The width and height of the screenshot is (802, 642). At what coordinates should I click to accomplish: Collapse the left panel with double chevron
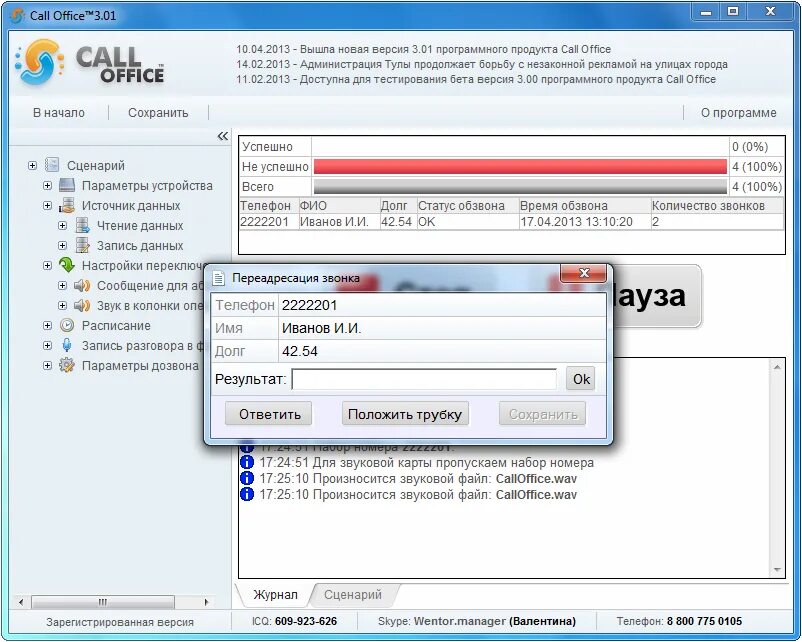[222, 136]
